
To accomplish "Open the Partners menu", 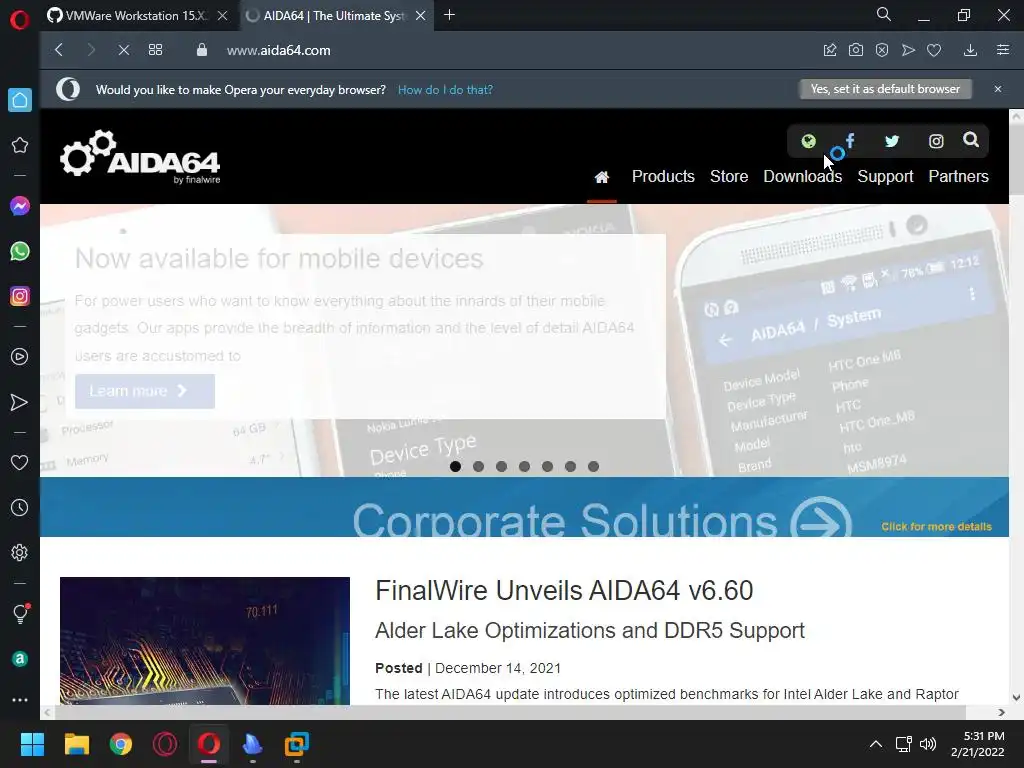I will (958, 176).
